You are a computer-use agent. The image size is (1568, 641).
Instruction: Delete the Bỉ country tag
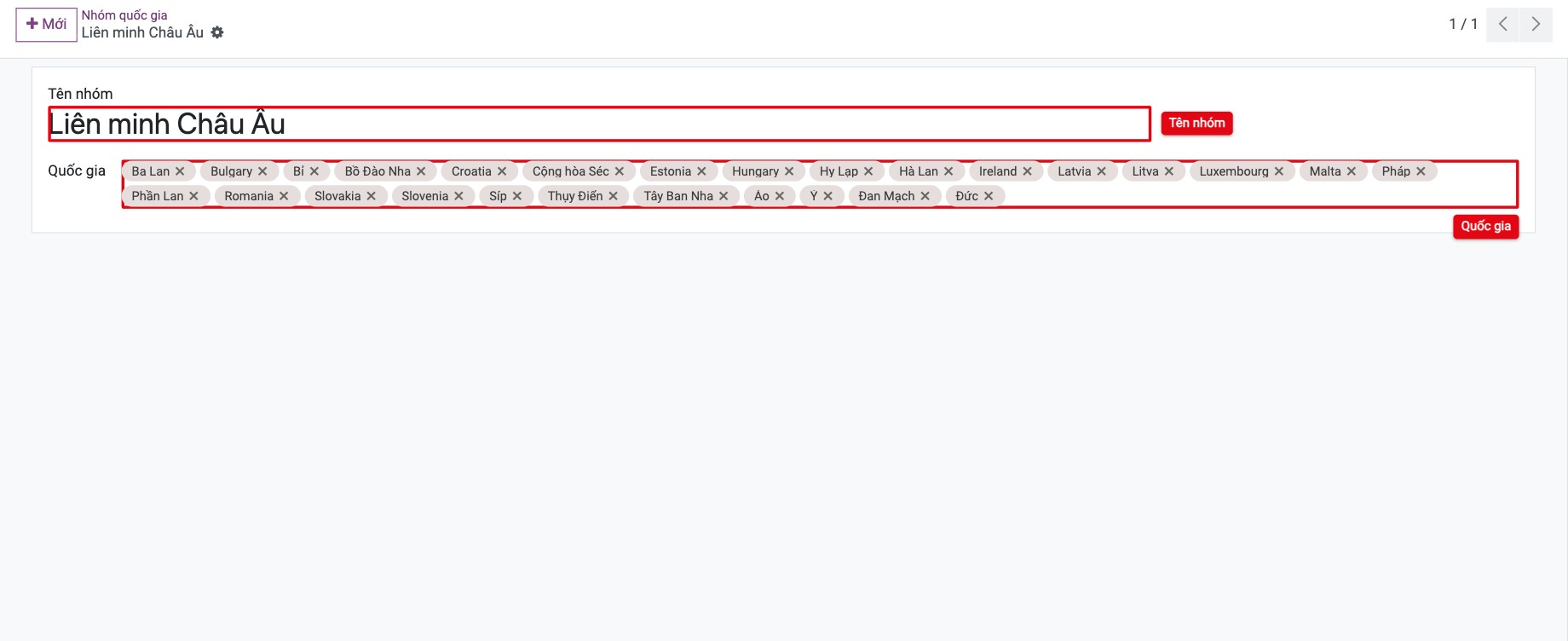314,171
